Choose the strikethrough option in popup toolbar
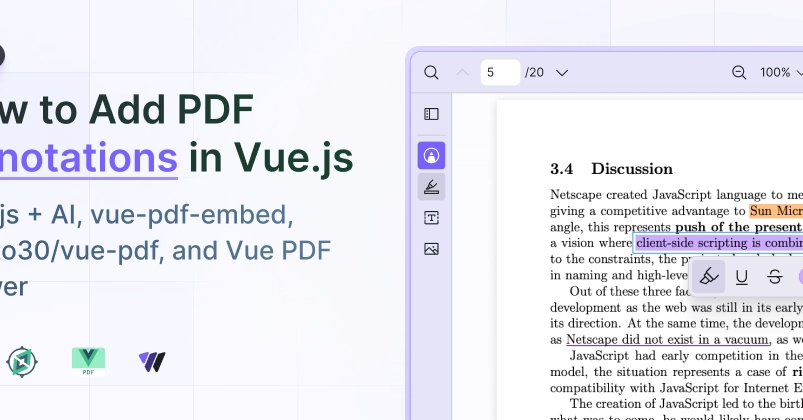 pos(775,277)
